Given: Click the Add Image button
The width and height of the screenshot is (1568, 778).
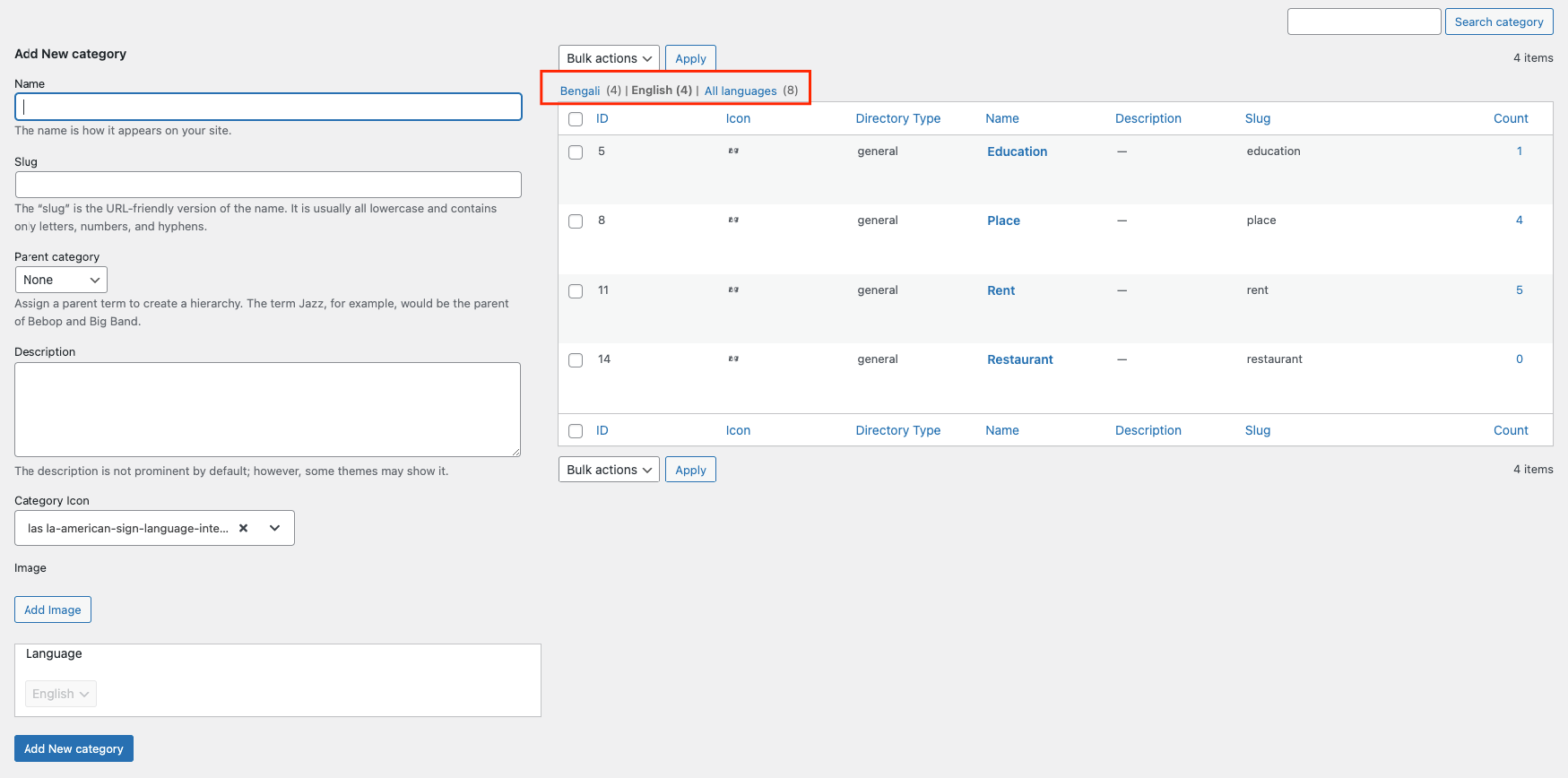Looking at the screenshot, I should coord(53,609).
